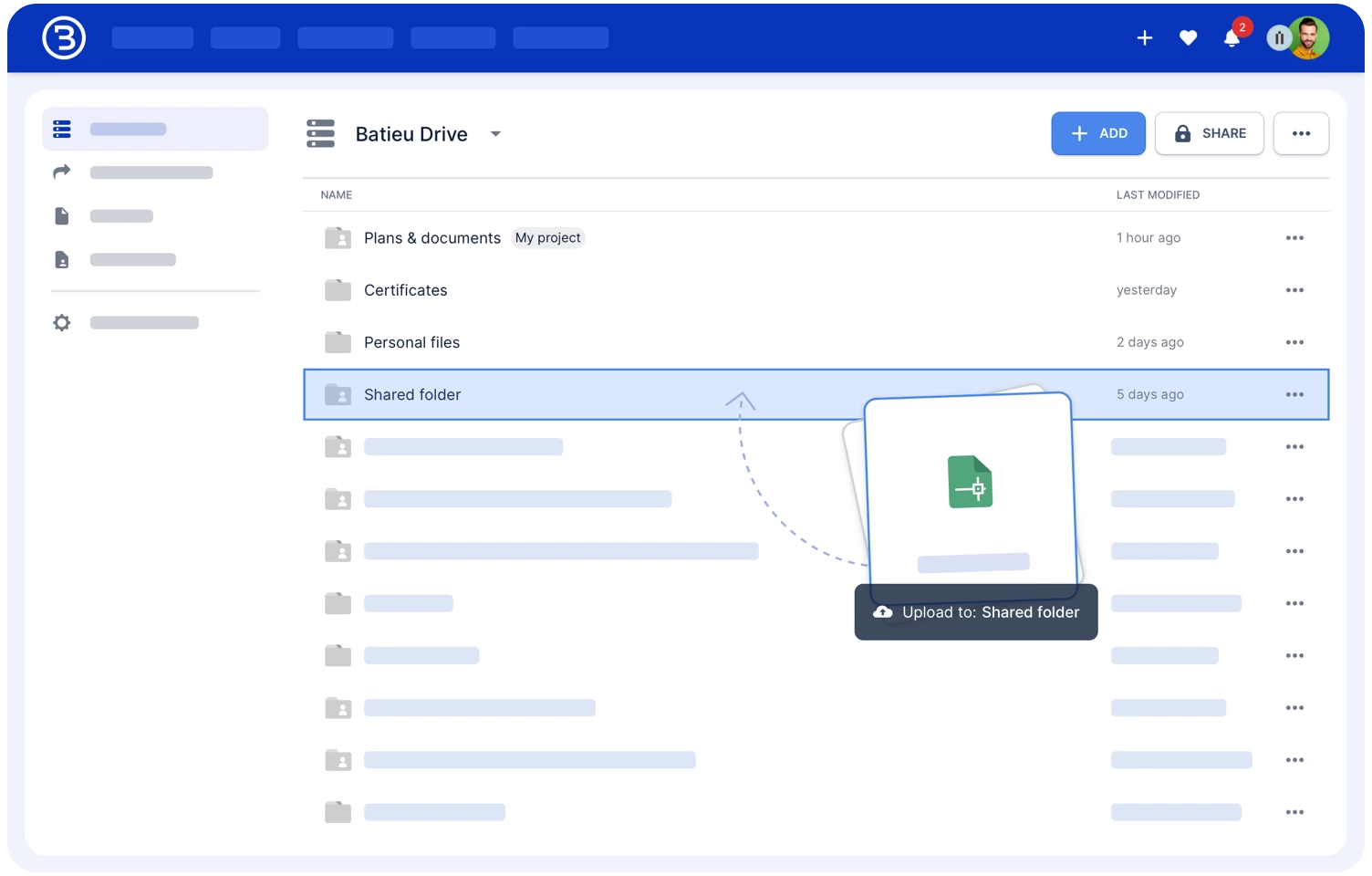Open the top-right more options button
This screenshot has height=876, width=1372.
pos(1301,133)
